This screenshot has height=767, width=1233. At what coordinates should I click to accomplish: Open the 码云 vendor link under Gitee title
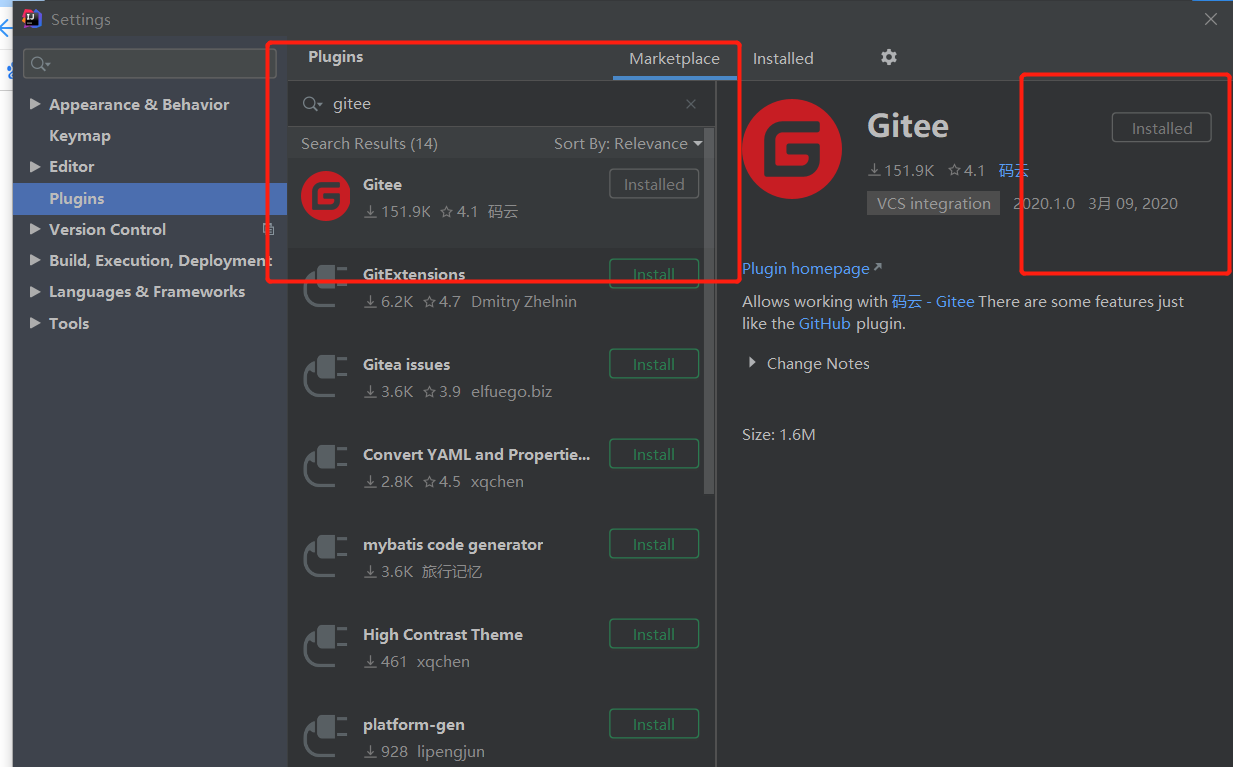1014,170
